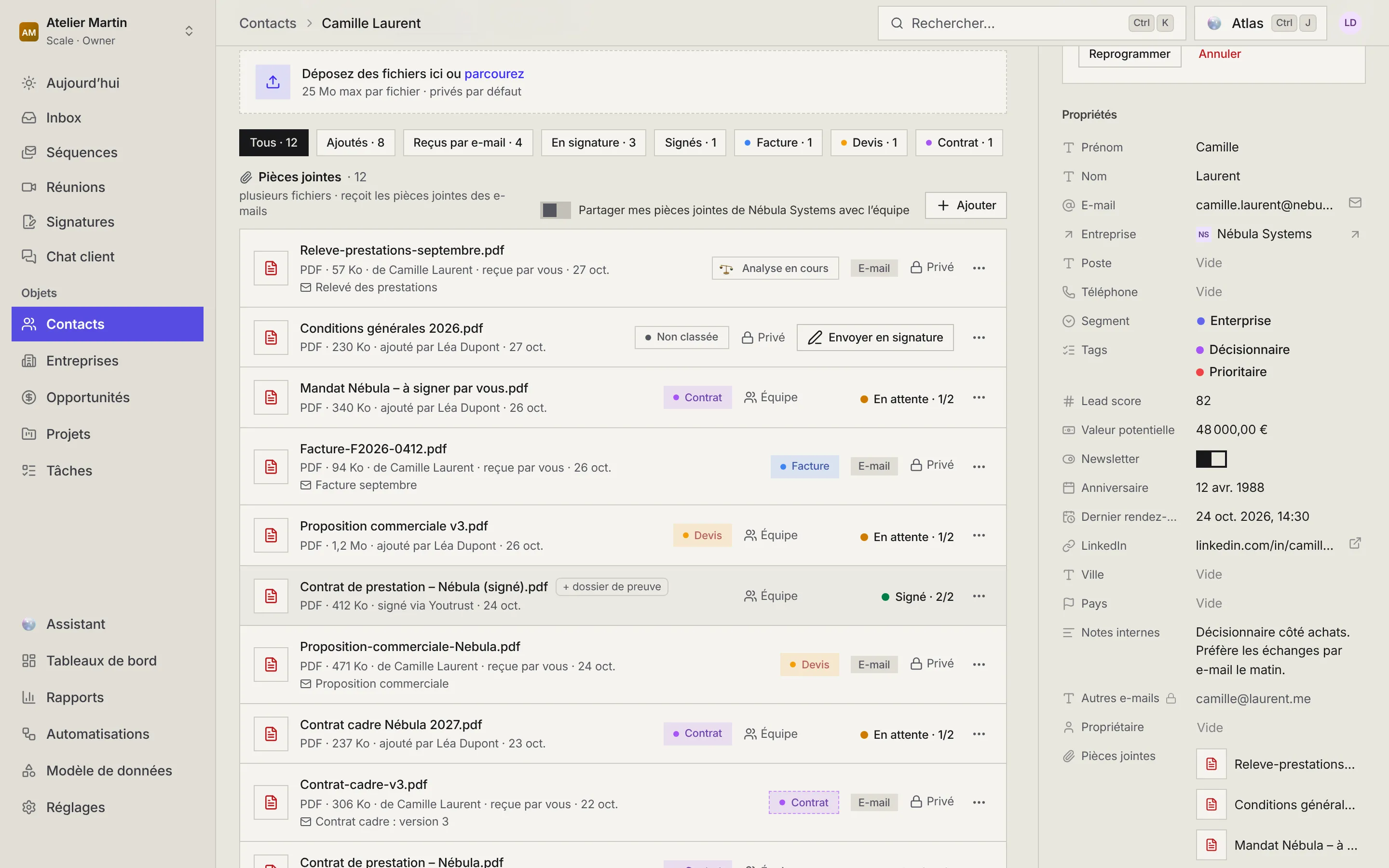Click the red Annuler link
1389x868 pixels.
[1220, 54]
